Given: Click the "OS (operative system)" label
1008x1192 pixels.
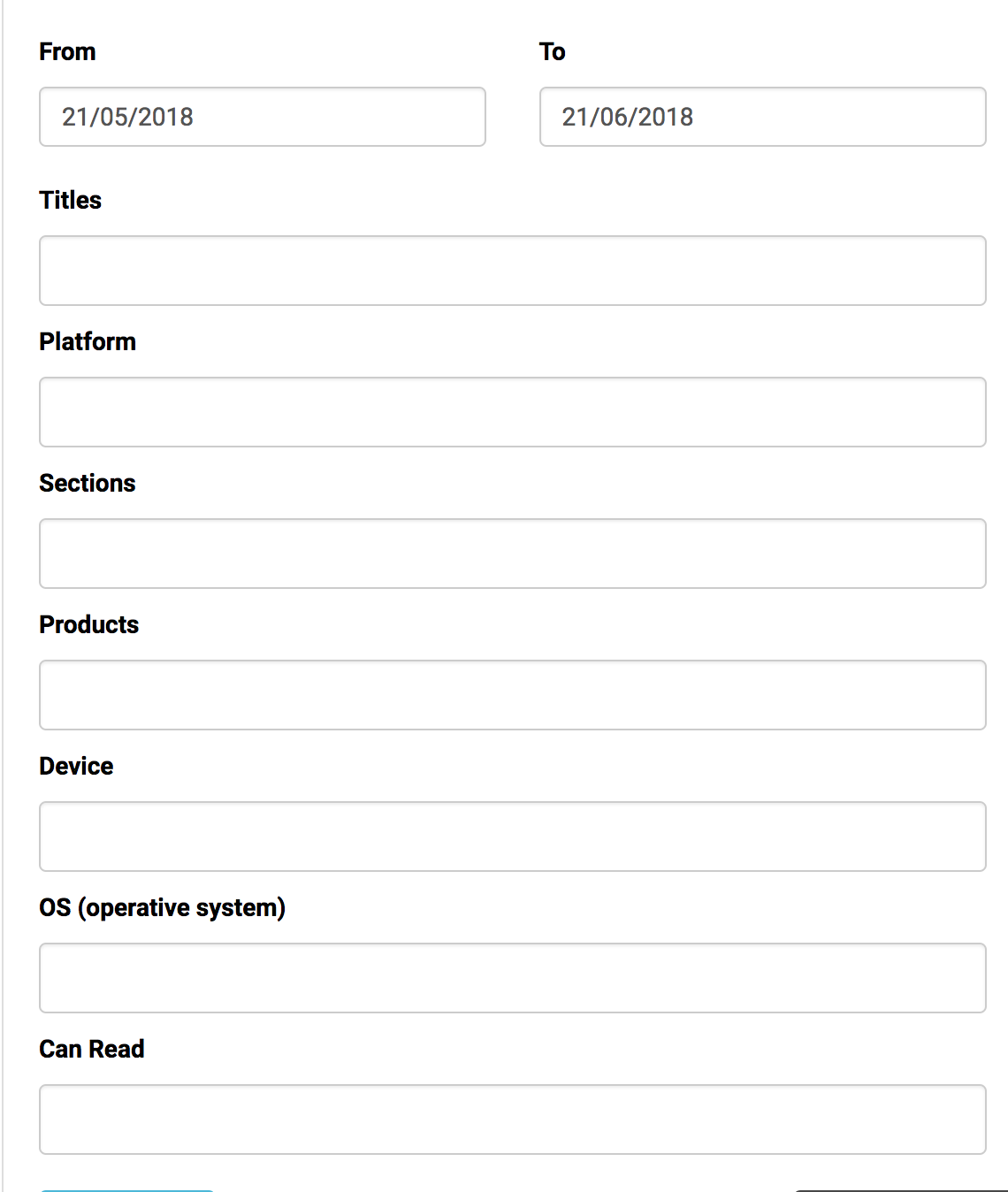Looking at the screenshot, I should pyautogui.click(x=162, y=908).
